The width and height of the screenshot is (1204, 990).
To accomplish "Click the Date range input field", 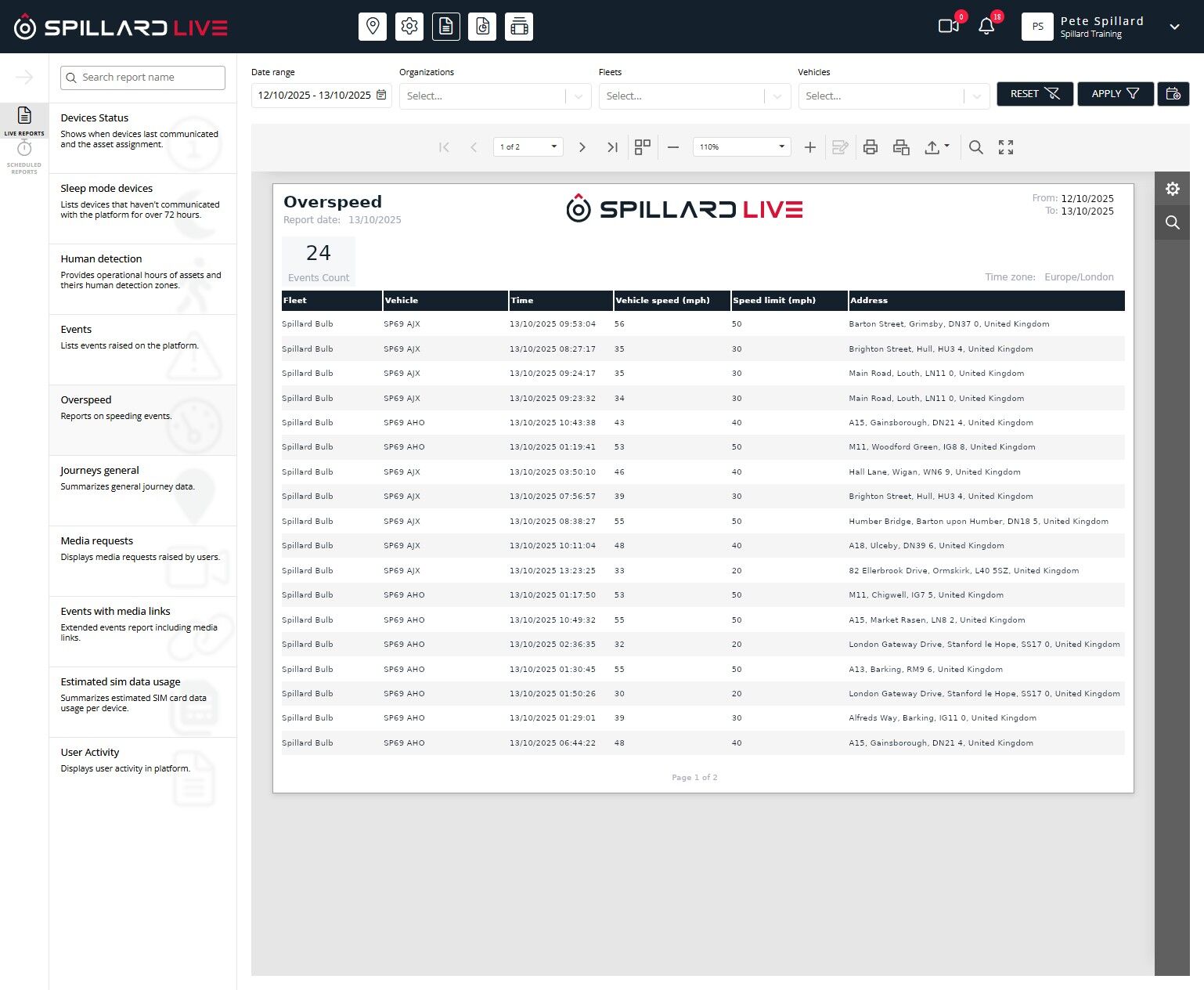I will (321, 96).
